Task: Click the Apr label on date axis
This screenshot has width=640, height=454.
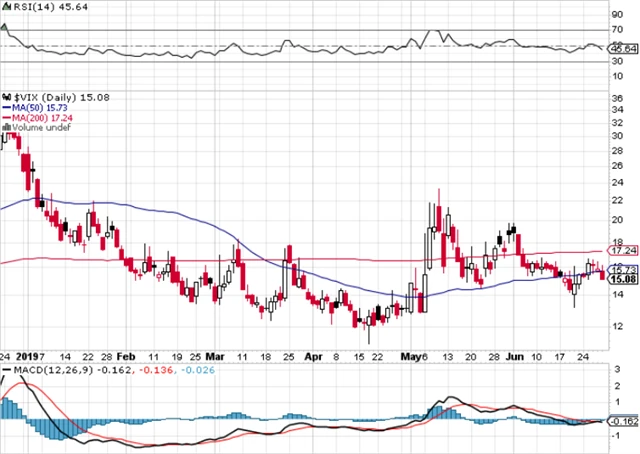Action: pos(314,355)
